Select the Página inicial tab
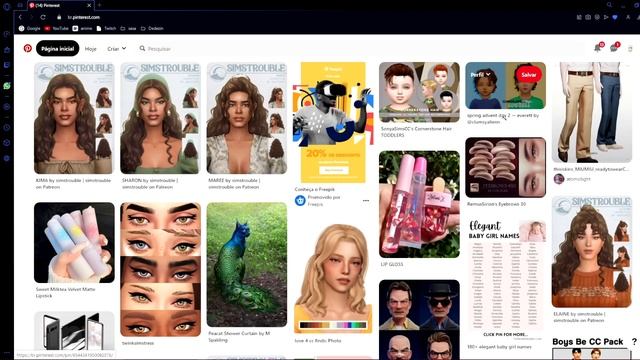640x360 pixels. pyautogui.click(x=58, y=49)
